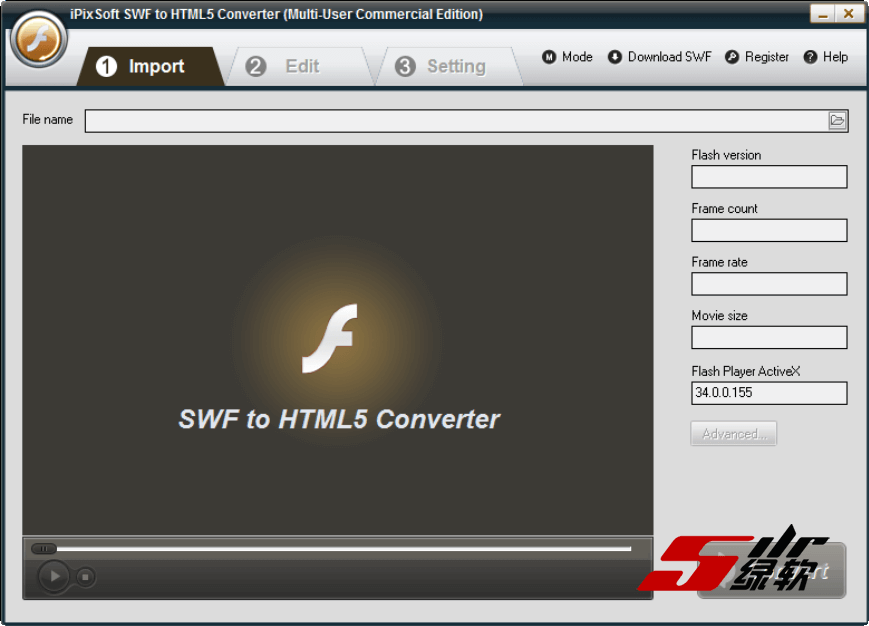This screenshot has width=869, height=626.
Task: Open the Mode menu
Action: (x=567, y=57)
